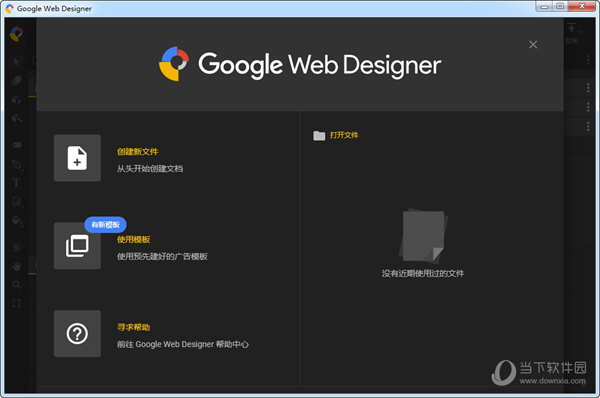
Task: Click the text 从头开始创建文档
Action: pyautogui.click(x=150, y=169)
